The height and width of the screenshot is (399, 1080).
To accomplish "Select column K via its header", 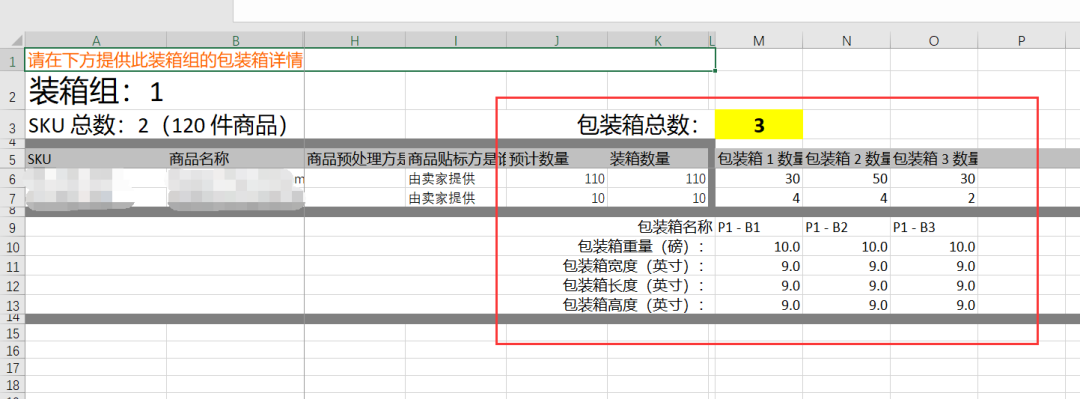I will click(658, 41).
